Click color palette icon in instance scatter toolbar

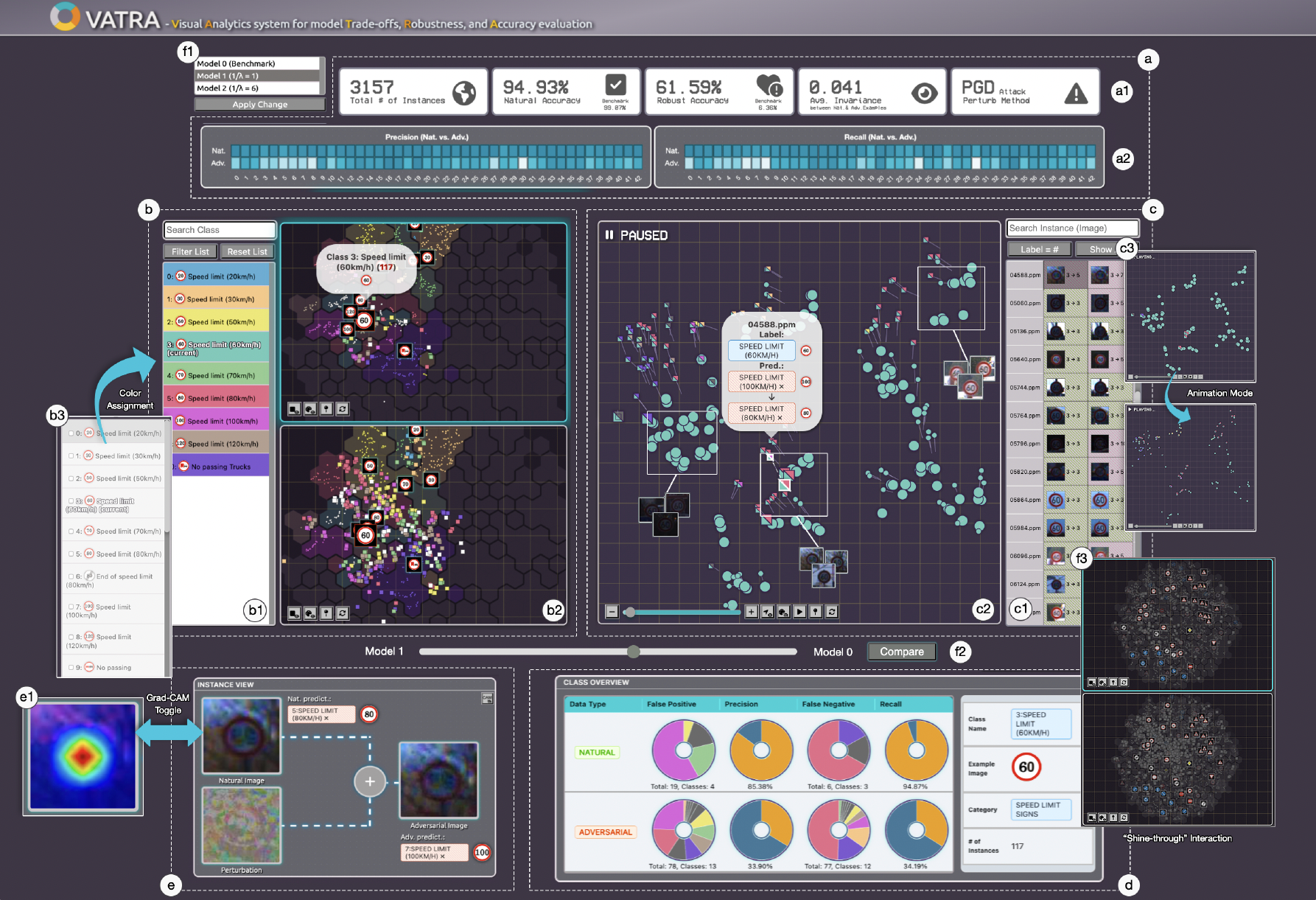click(x=783, y=612)
